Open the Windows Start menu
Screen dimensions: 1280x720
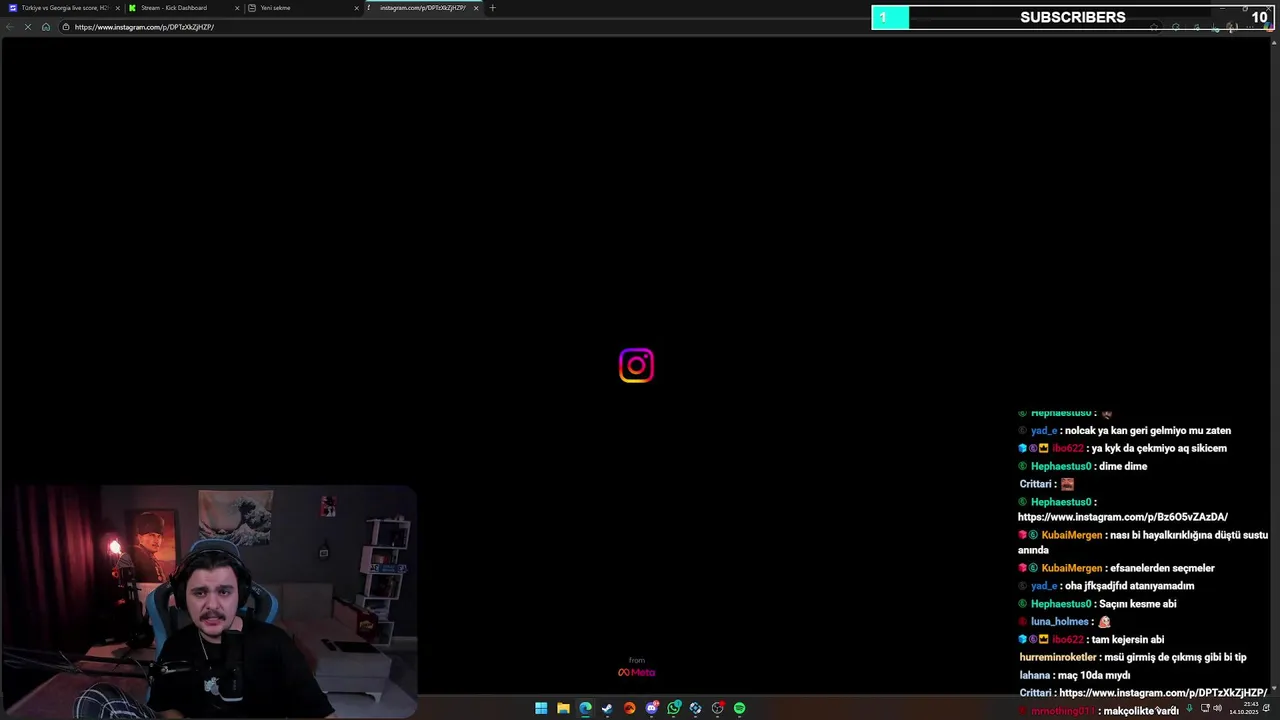coord(541,708)
